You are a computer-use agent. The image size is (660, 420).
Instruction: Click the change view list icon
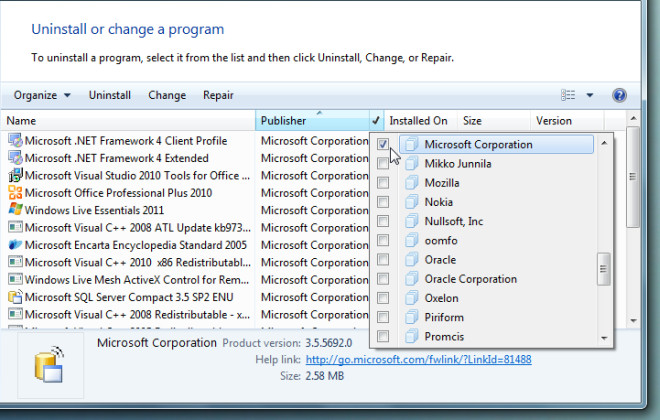coord(568,95)
